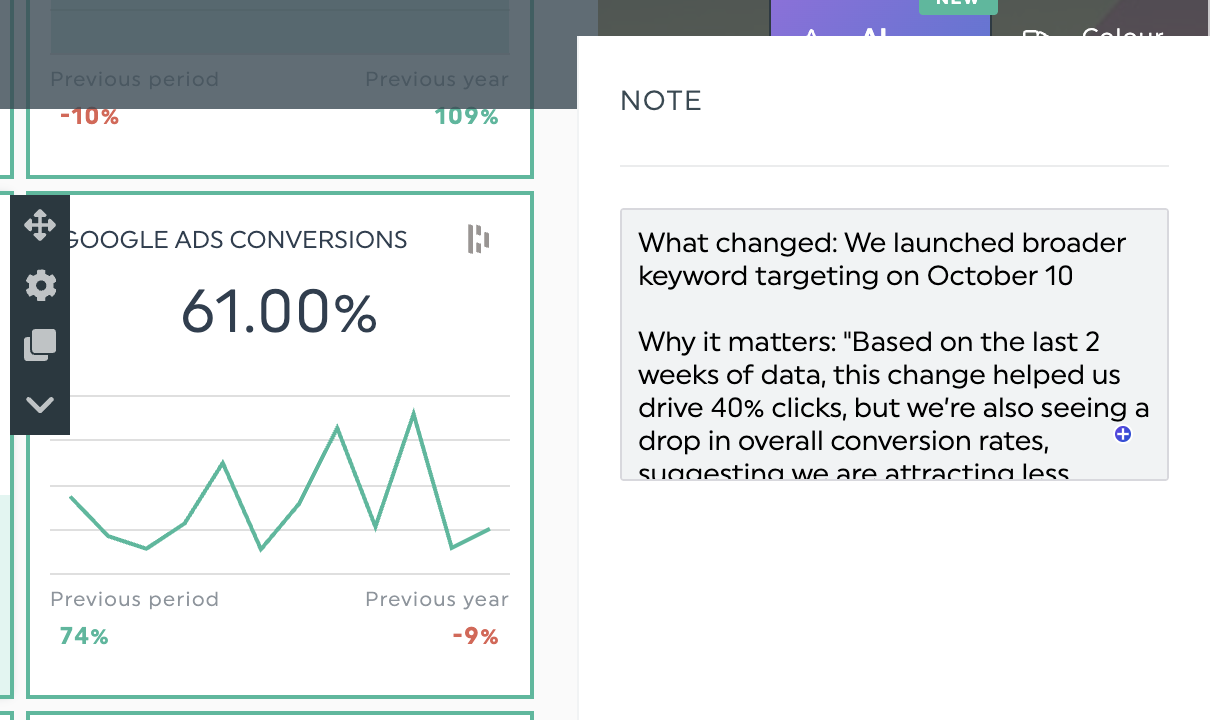The image size is (1210, 720).
Task: Click the move handle on Google Ads widget
Action: (x=40, y=225)
